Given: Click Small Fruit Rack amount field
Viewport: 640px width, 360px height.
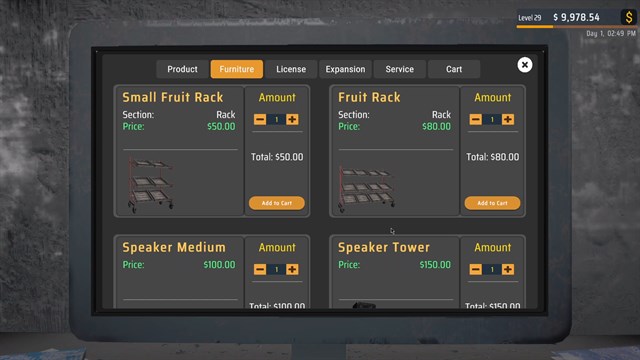Looking at the screenshot, I should pyautogui.click(x=276, y=119).
